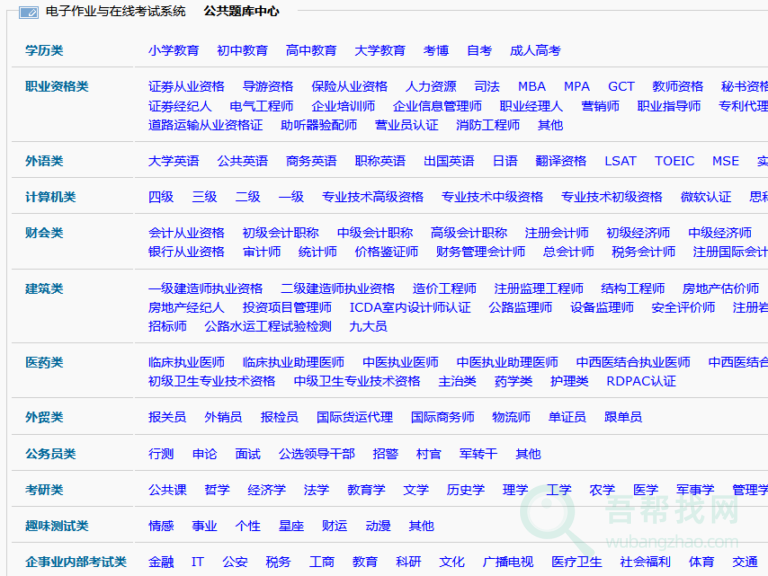Select 注册会计师 under 财会类
Screen dimensions: 768x576
tap(556, 233)
